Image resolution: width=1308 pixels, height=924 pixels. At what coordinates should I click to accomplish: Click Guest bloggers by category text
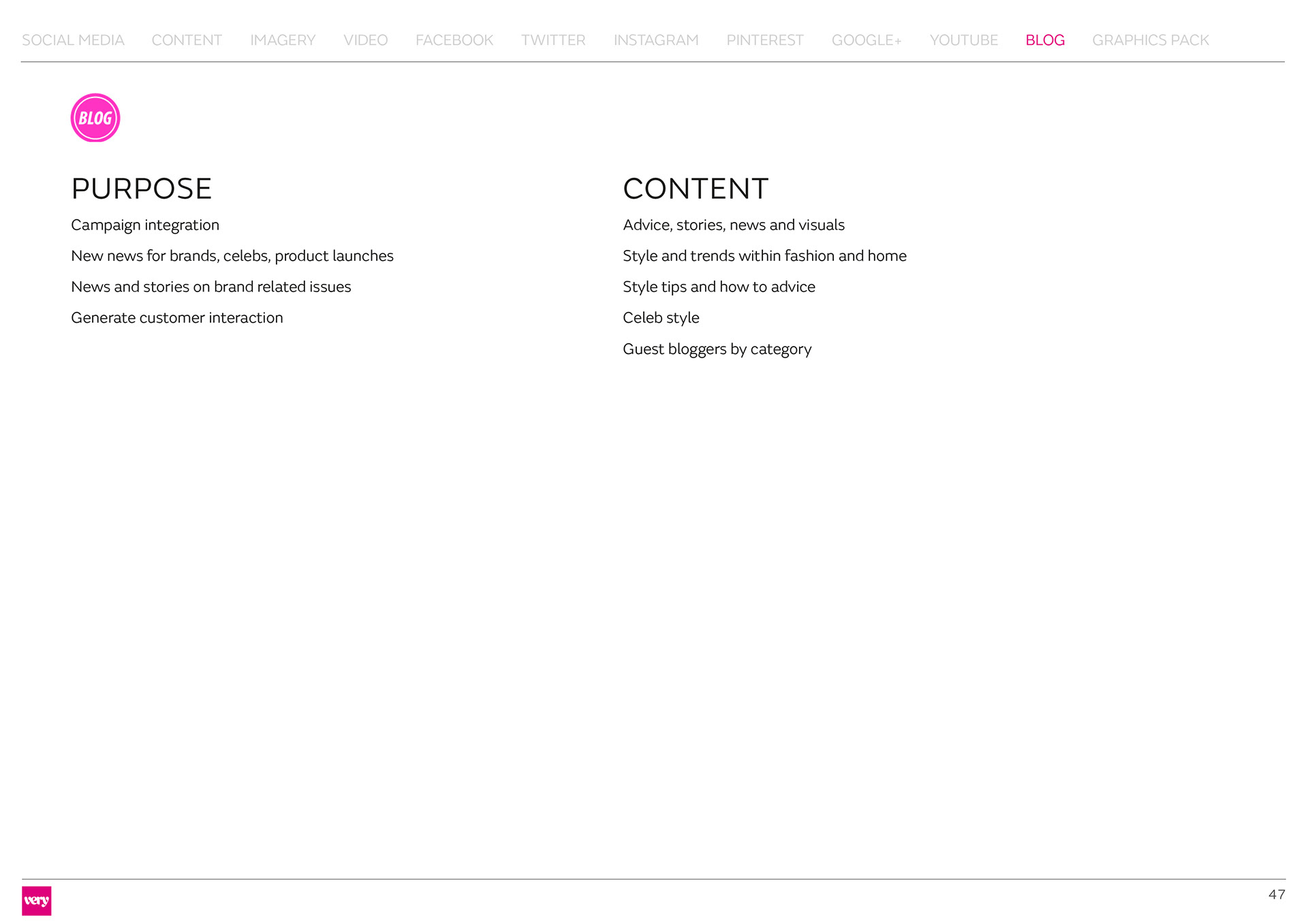point(717,349)
